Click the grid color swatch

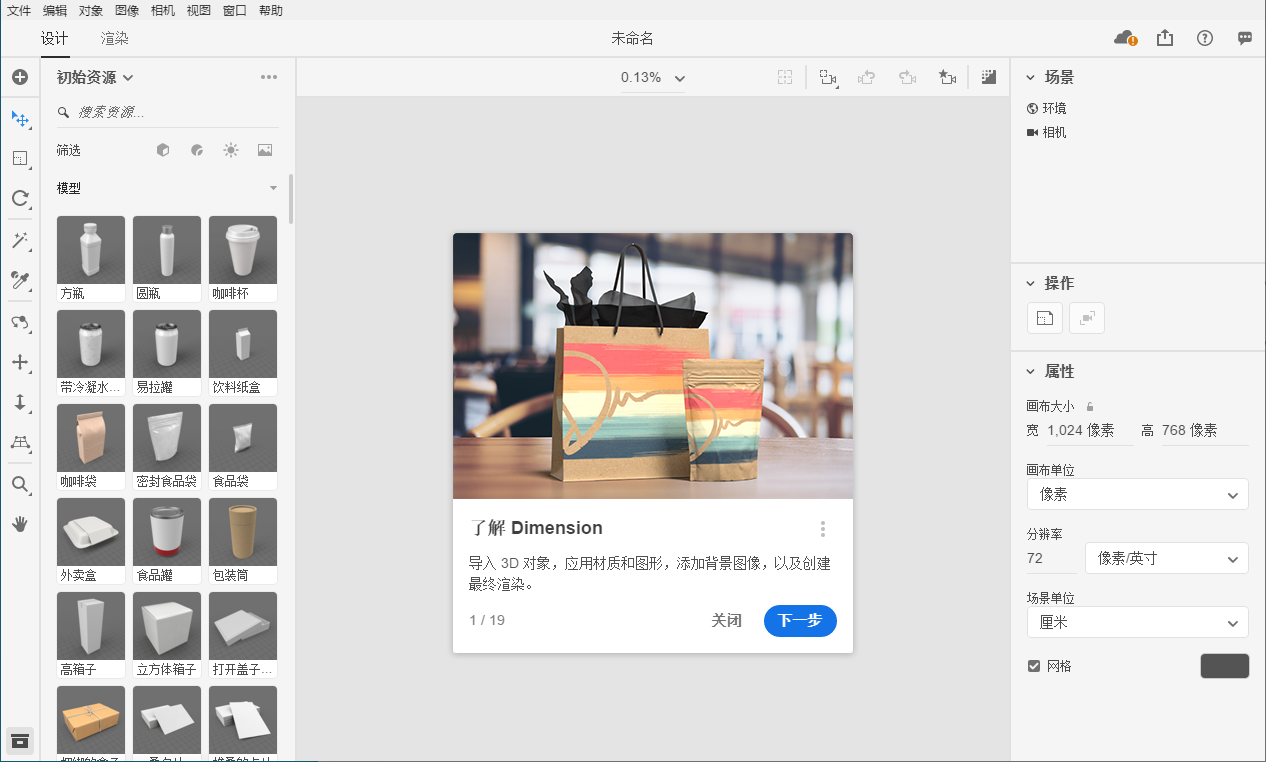pyautogui.click(x=1224, y=665)
